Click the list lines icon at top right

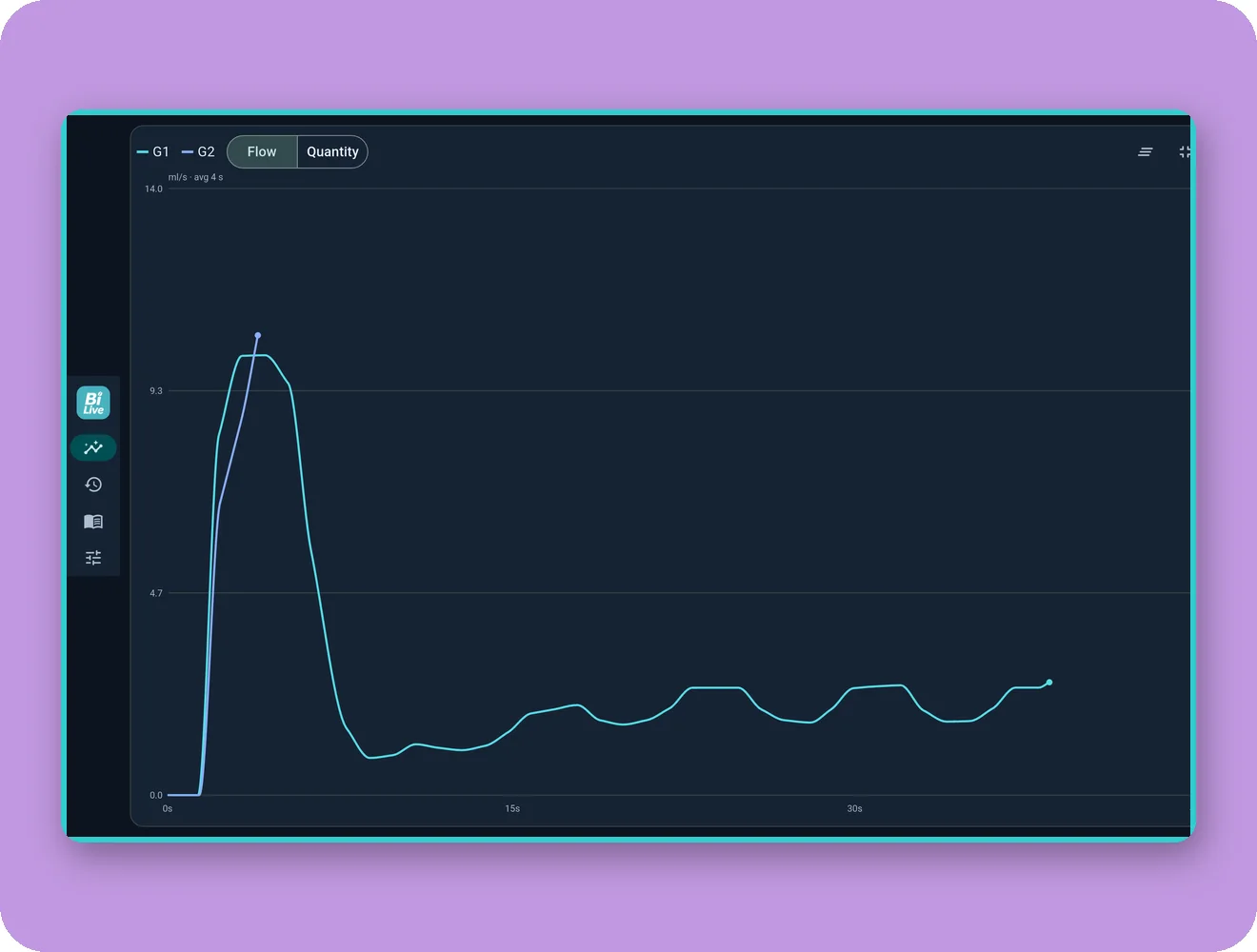(1146, 152)
